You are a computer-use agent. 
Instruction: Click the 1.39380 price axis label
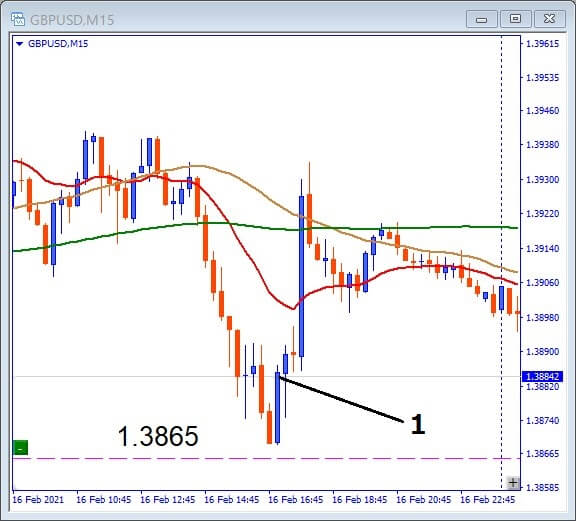(x=543, y=145)
